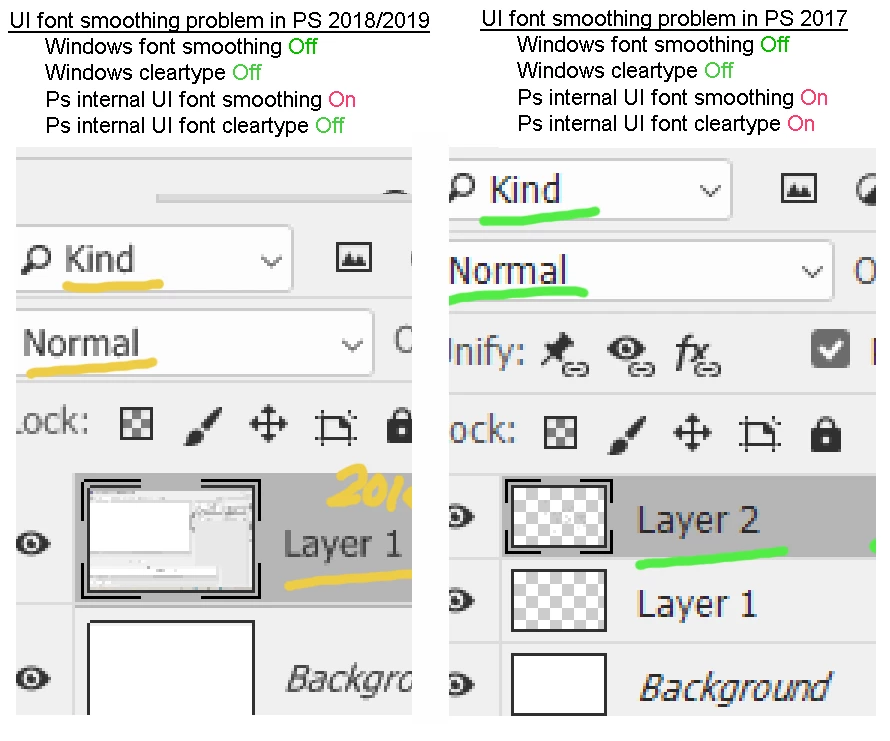
Task: Click unify layer visibility eye icon in PS 2017 panel
Action: [x=631, y=356]
